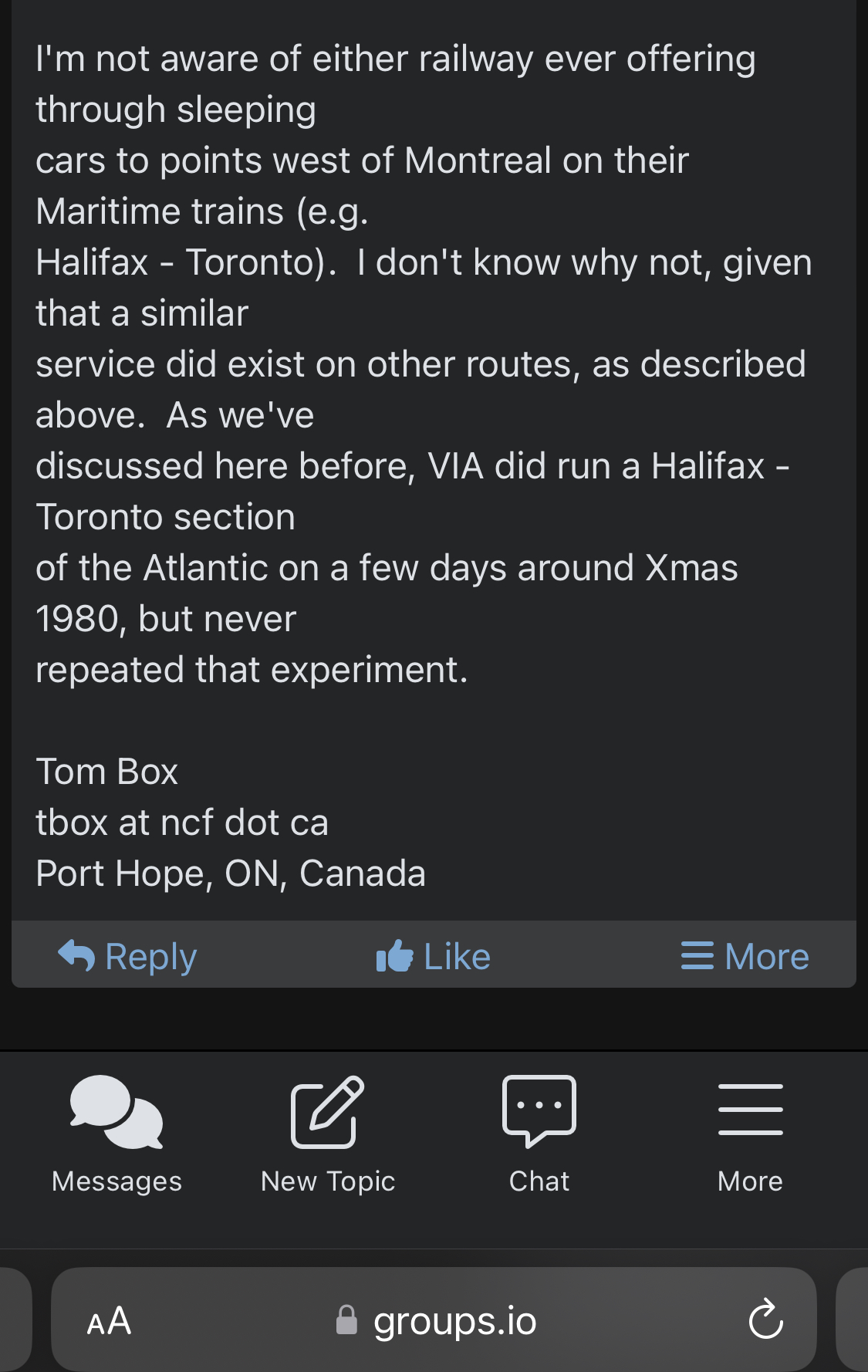Click the "tbox at ncf dot ca" line

pyautogui.click(x=182, y=823)
